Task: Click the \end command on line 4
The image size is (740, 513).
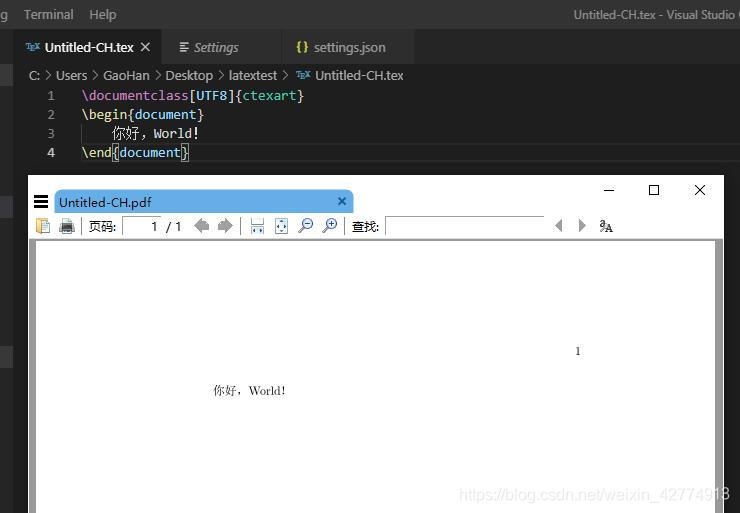Action: (x=96, y=152)
